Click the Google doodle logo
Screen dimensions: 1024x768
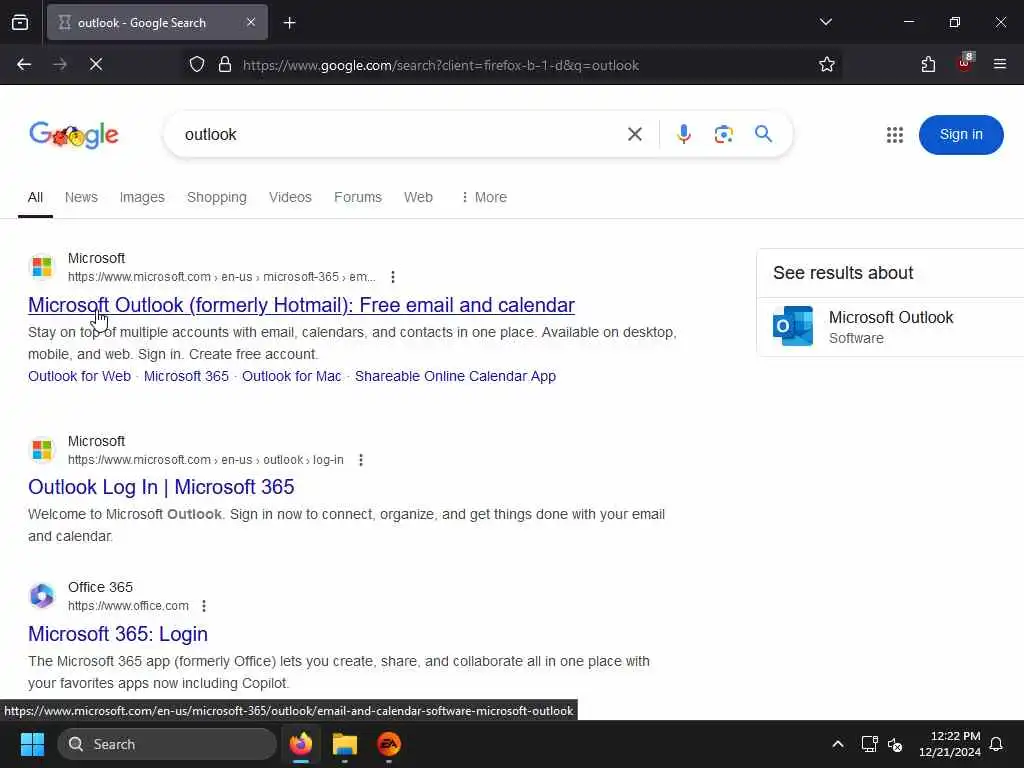click(x=74, y=135)
